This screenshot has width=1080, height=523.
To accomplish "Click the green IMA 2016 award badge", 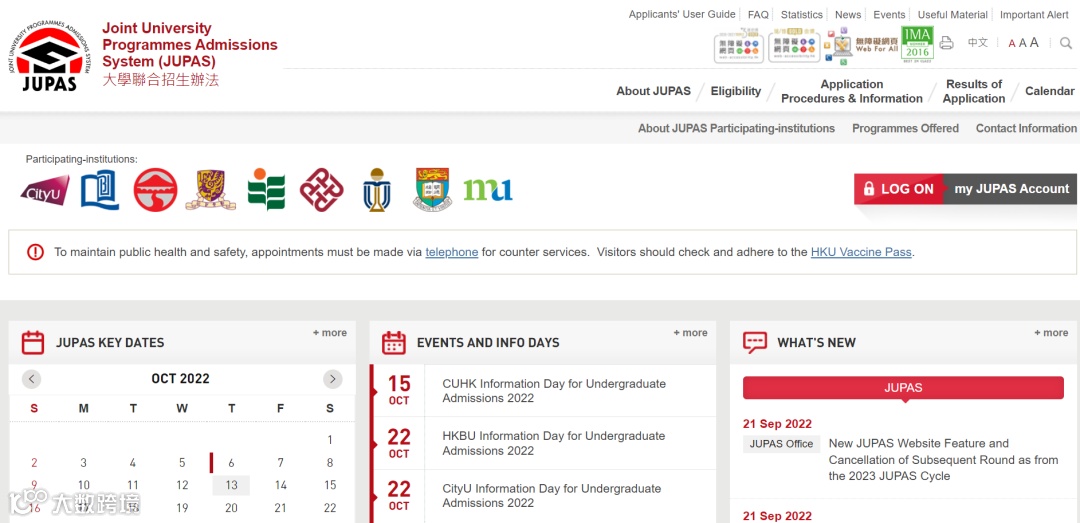I will pos(917,45).
